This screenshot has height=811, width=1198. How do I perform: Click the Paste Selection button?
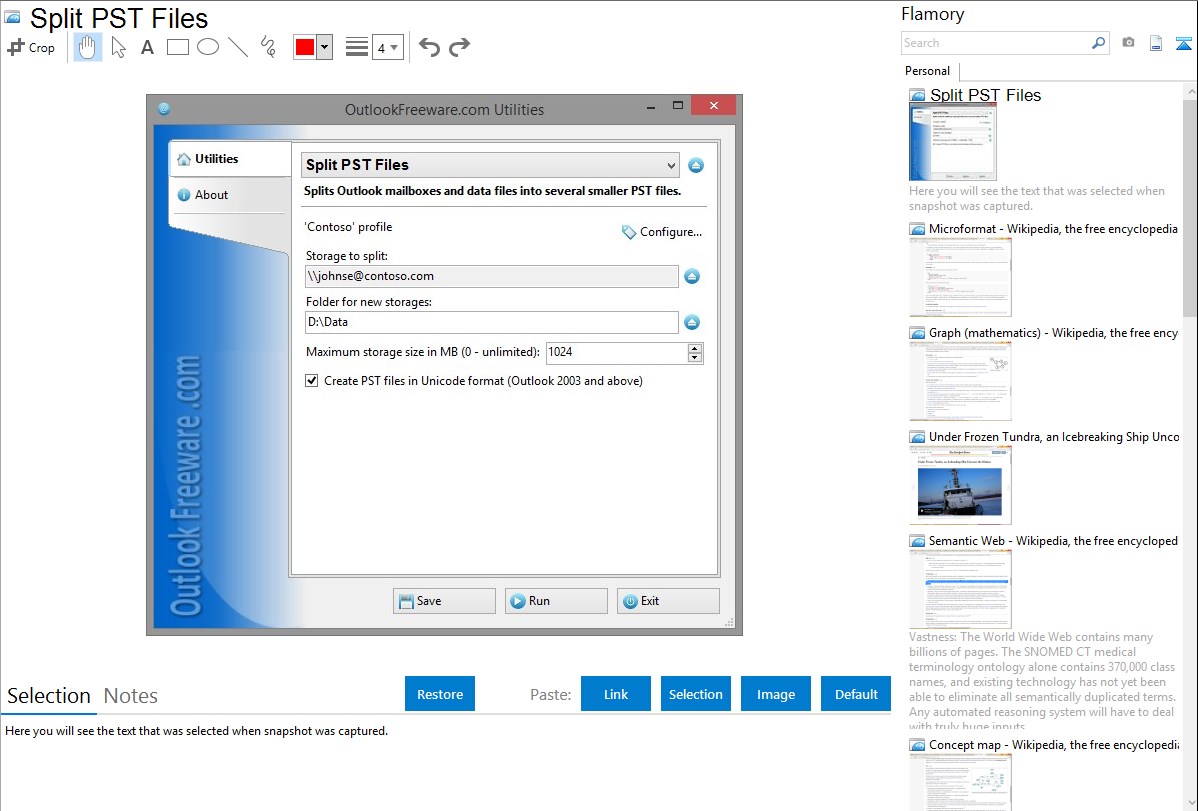tap(696, 694)
